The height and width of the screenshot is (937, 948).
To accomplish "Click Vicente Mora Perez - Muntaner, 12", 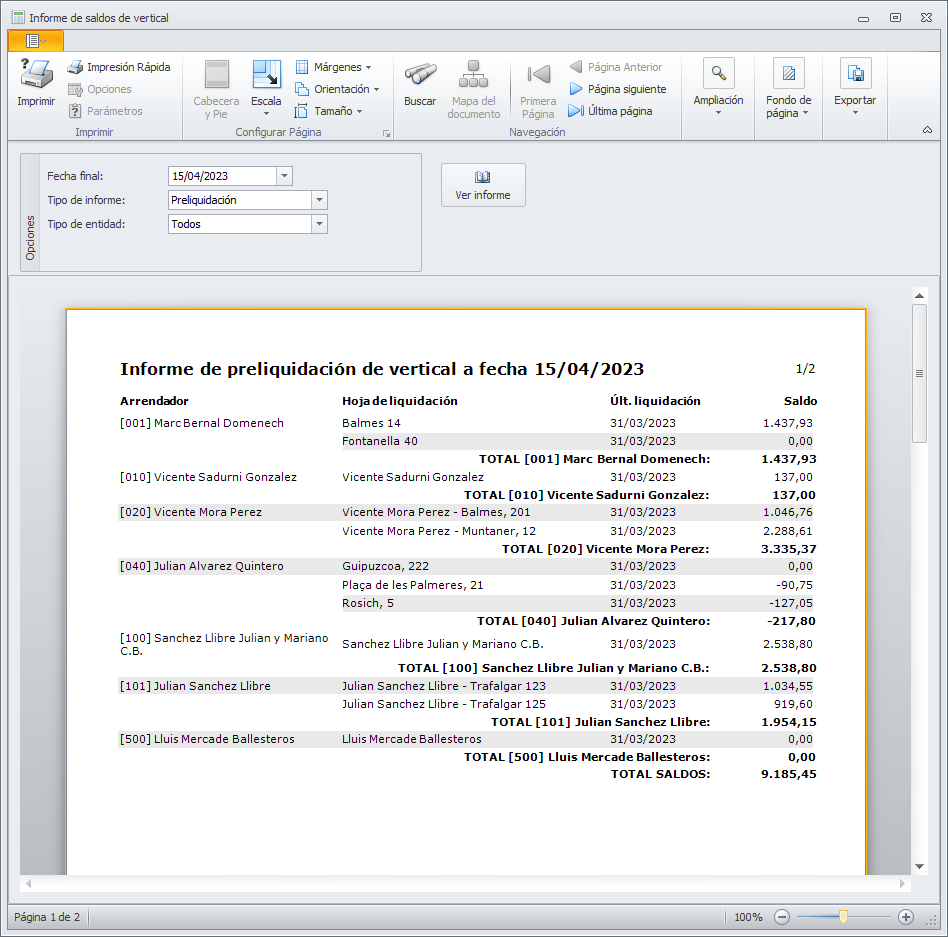I will coord(439,531).
